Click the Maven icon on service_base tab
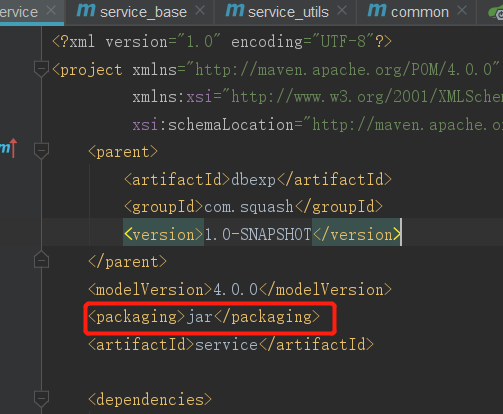 tap(86, 10)
